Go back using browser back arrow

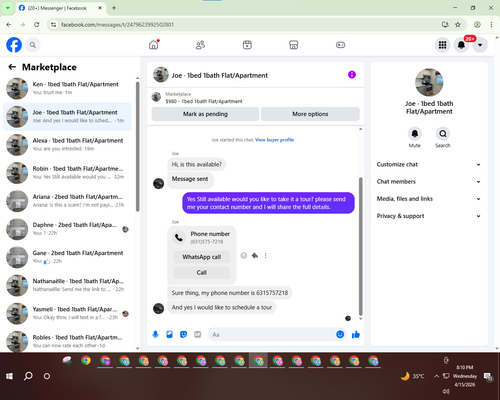(x=9, y=24)
